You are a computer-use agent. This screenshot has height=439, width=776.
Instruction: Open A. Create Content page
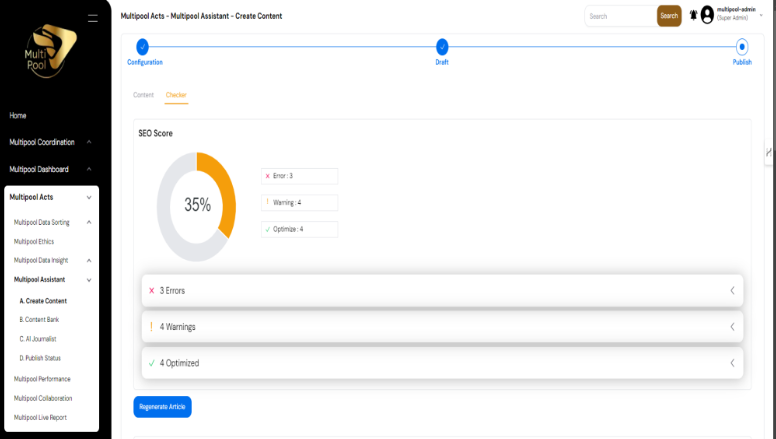(43, 301)
